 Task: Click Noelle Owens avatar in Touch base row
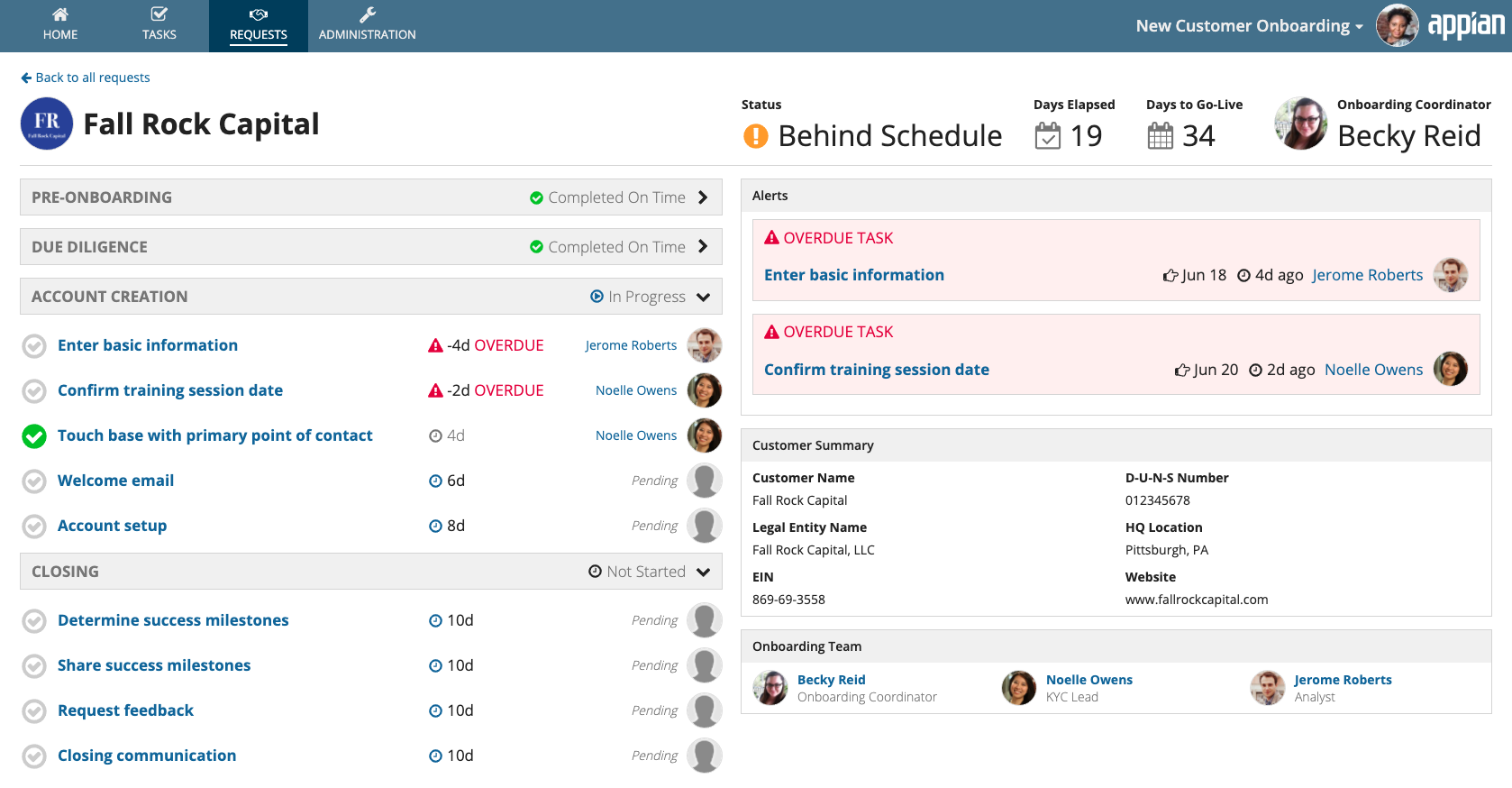click(x=705, y=435)
